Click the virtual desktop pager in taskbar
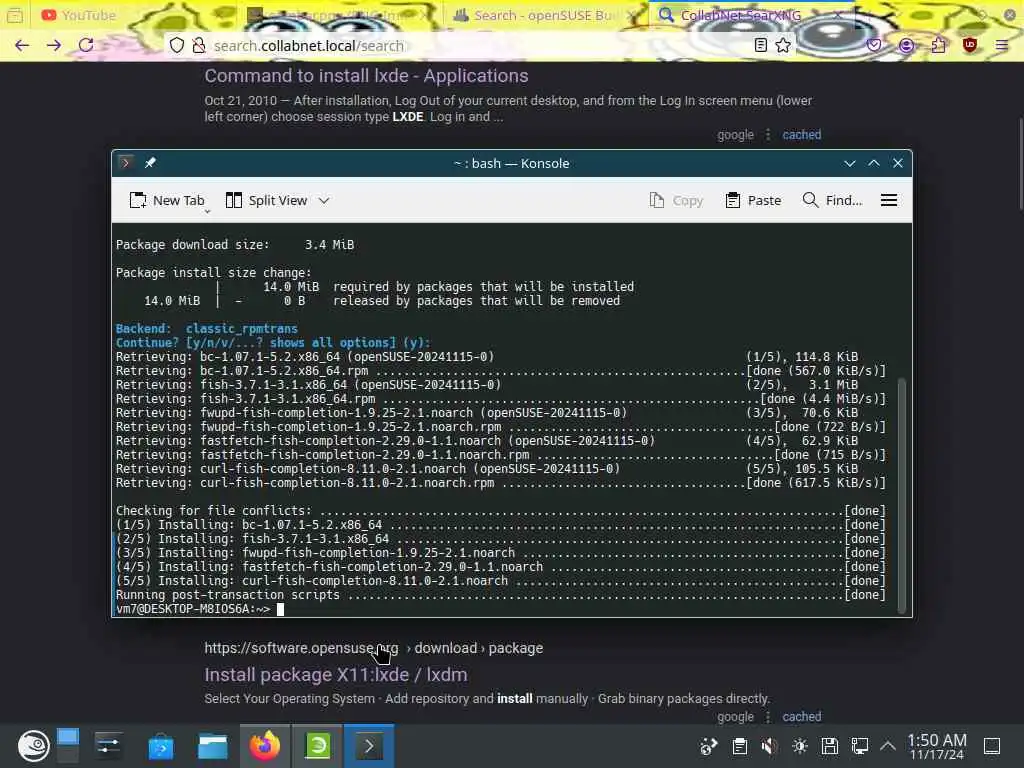This screenshot has width=1024, height=768. pos(67,746)
